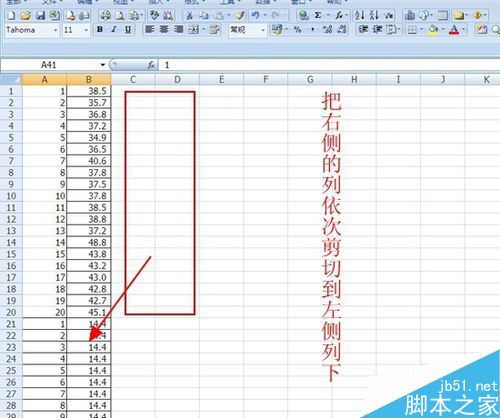Click the Sort Ascending icon
The image size is (500, 418).
pos(360,15)
